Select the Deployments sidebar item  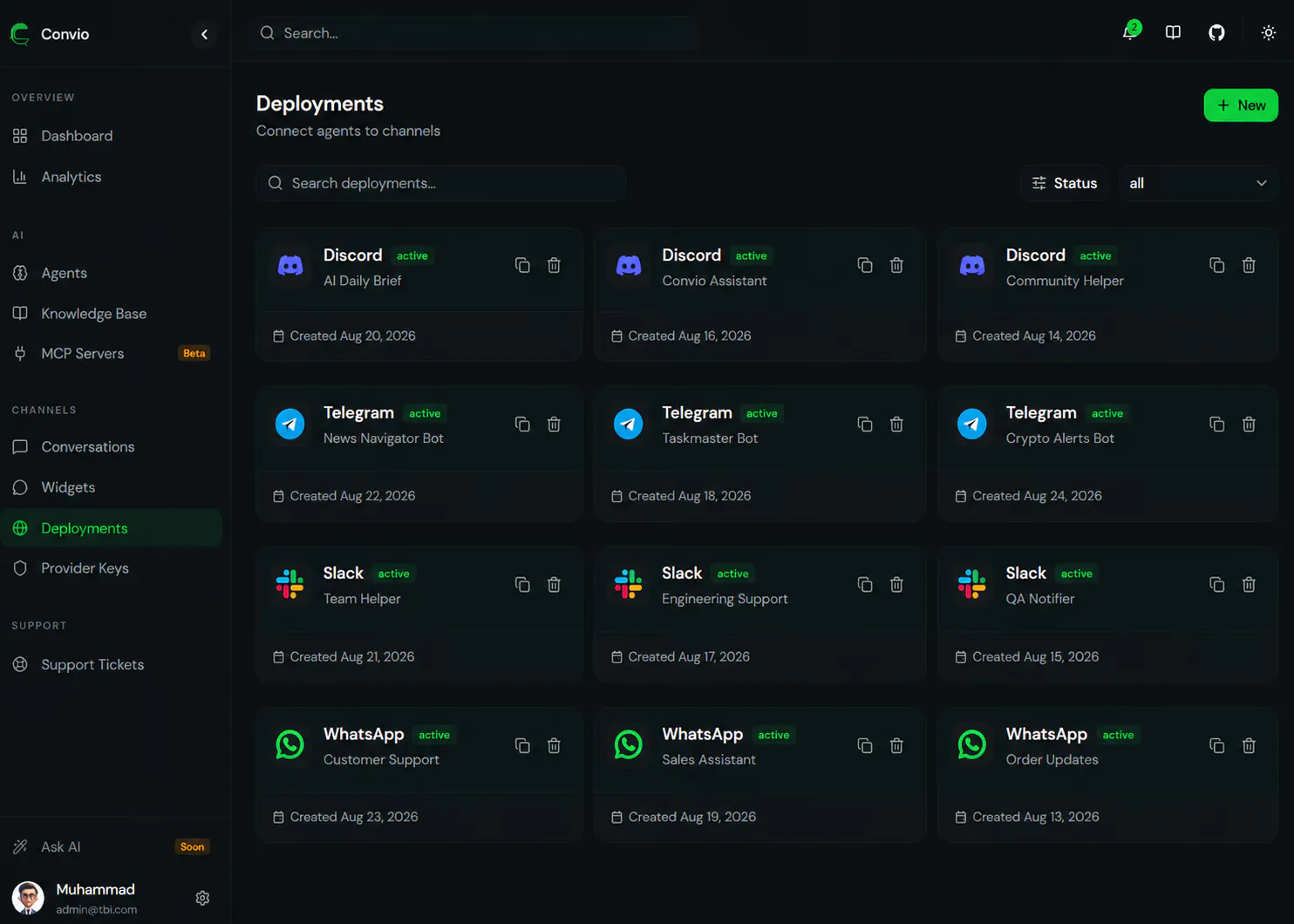pos(112,528)
